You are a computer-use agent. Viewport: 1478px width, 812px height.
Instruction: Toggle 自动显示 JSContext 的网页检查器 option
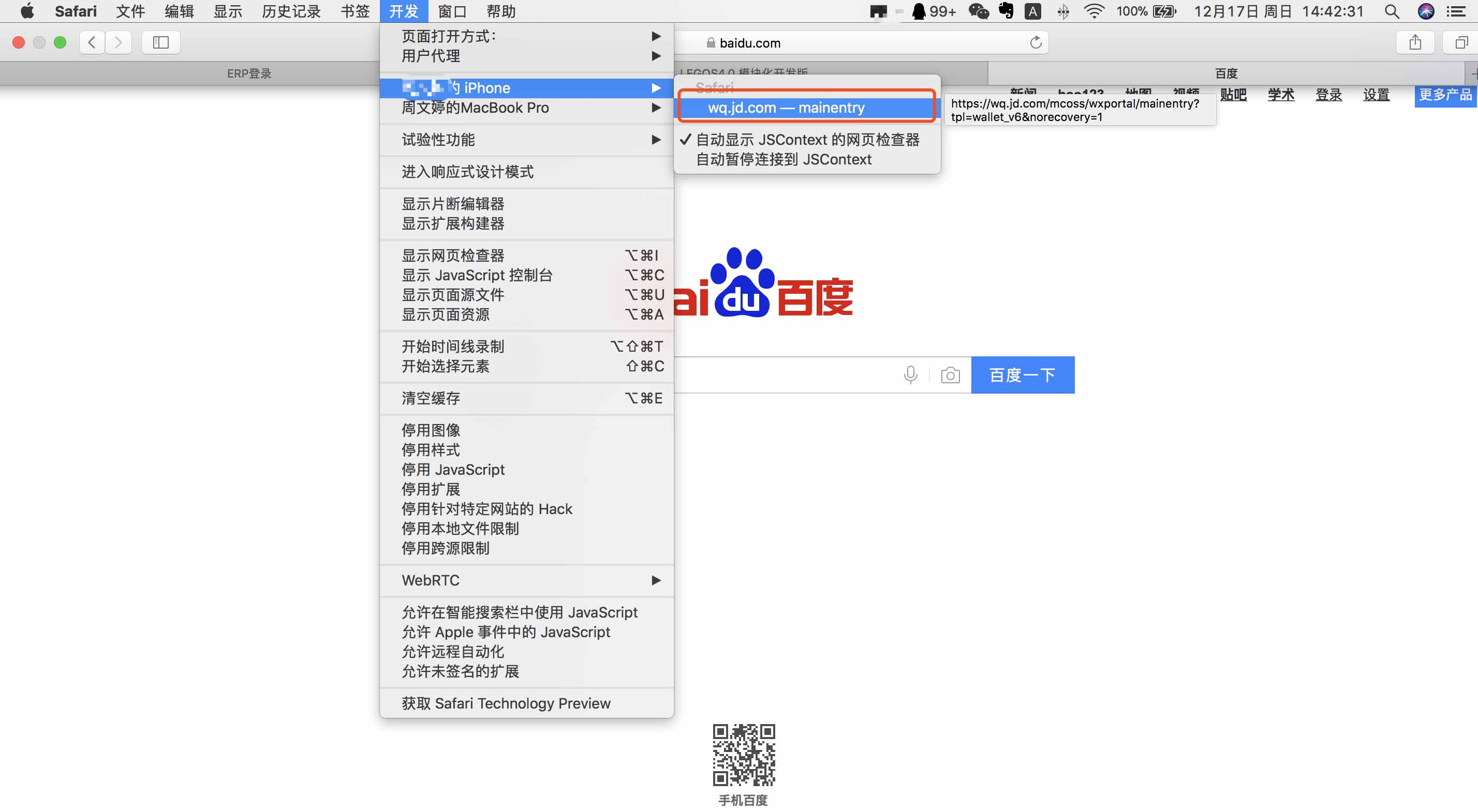click(805, 140)
